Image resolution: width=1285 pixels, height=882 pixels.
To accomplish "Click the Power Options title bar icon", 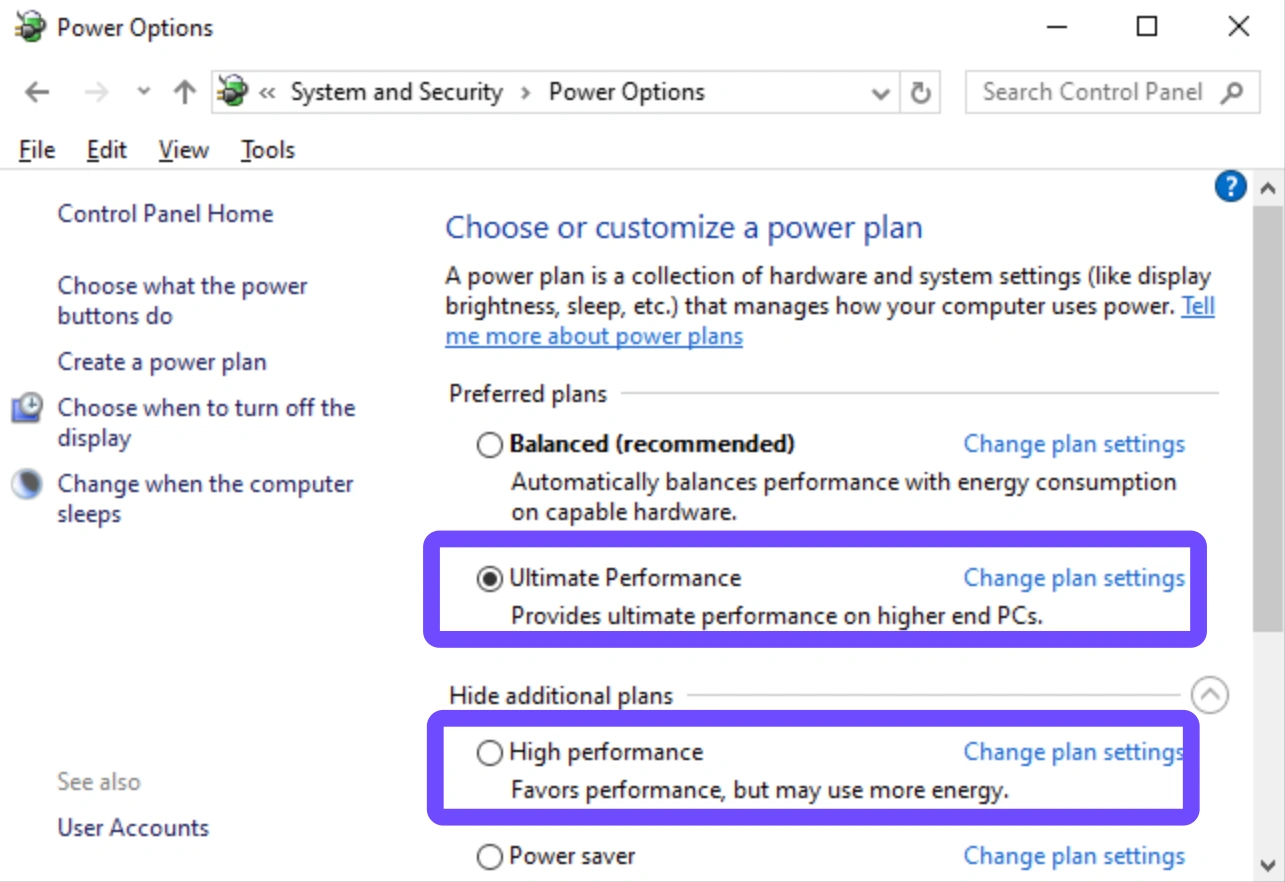I will 30,27.
